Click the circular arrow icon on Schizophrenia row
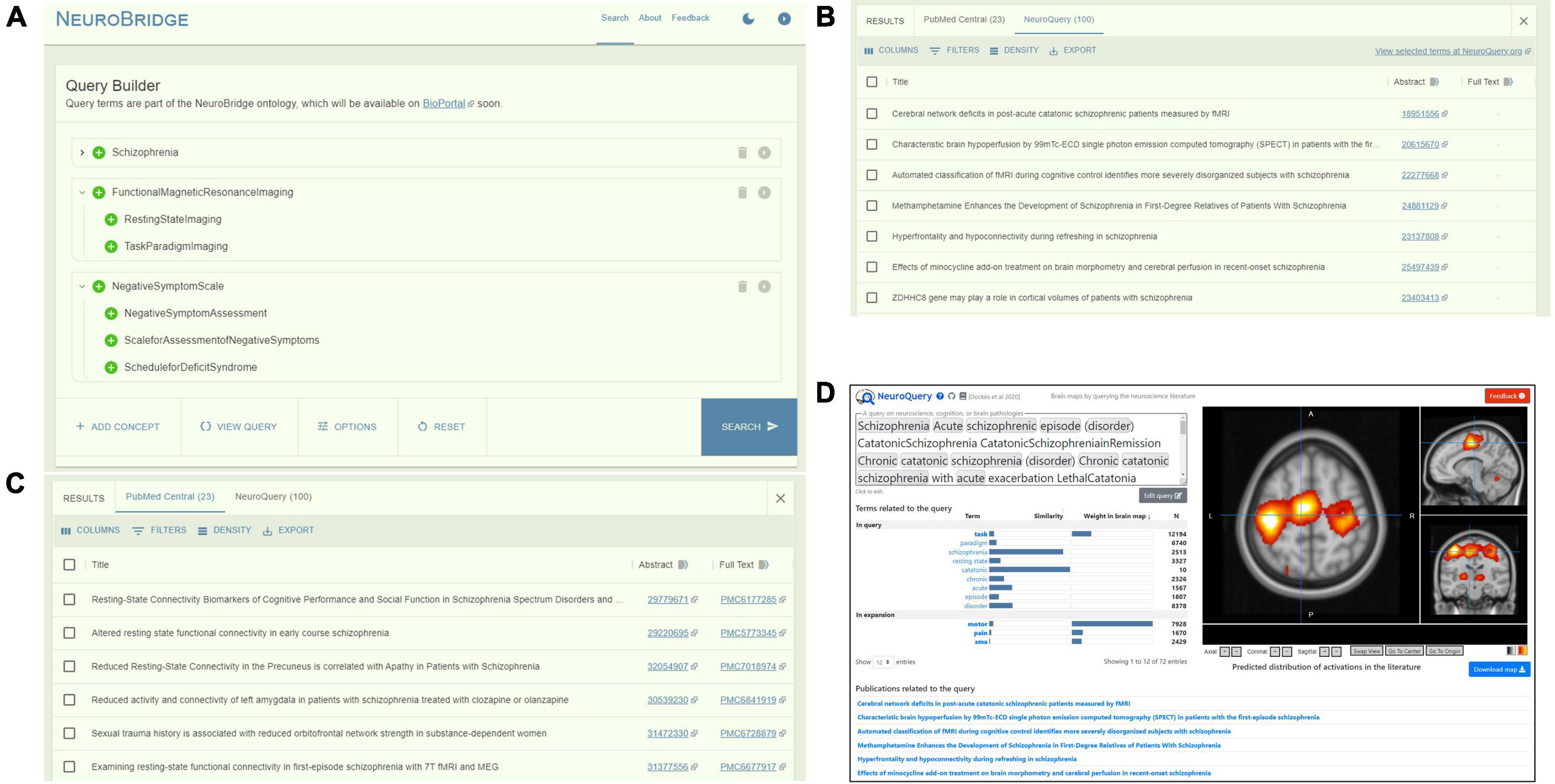This screenshot has height=784, width=1555. [x=764, y=153]
